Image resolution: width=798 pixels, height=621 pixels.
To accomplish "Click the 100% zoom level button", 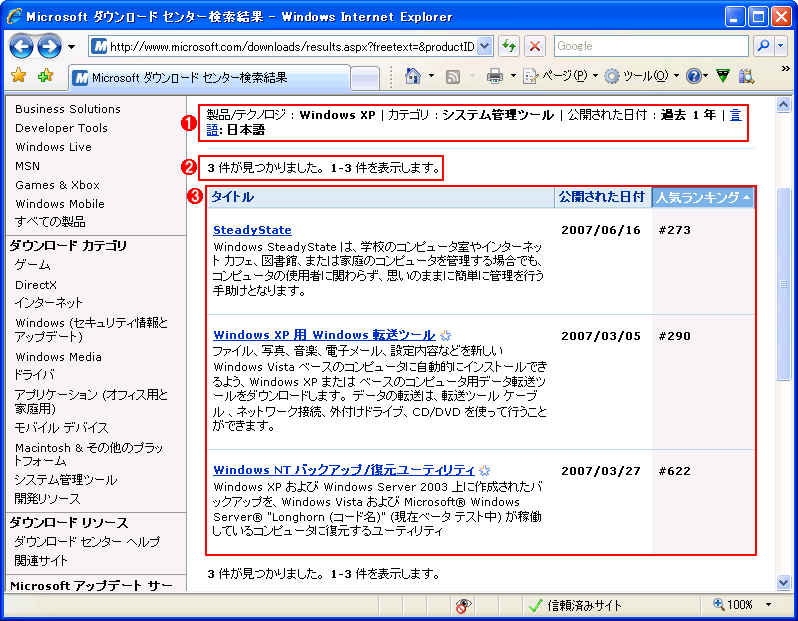I will click(x=733, y=605).
